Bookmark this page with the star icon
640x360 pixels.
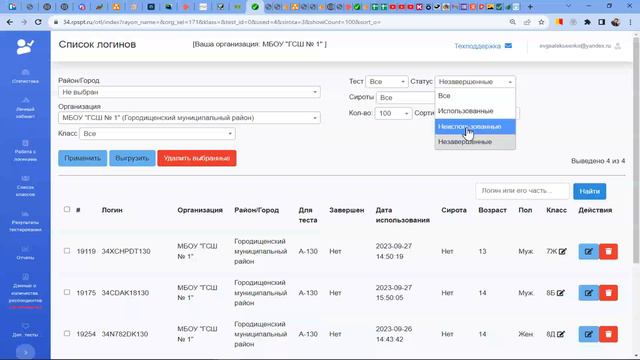coord(541,22)
